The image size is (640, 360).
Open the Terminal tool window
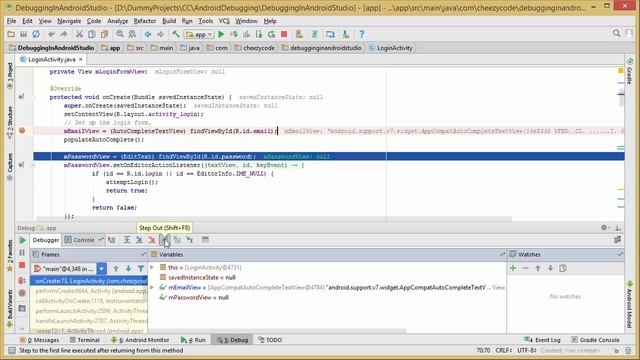pos(85,340)
